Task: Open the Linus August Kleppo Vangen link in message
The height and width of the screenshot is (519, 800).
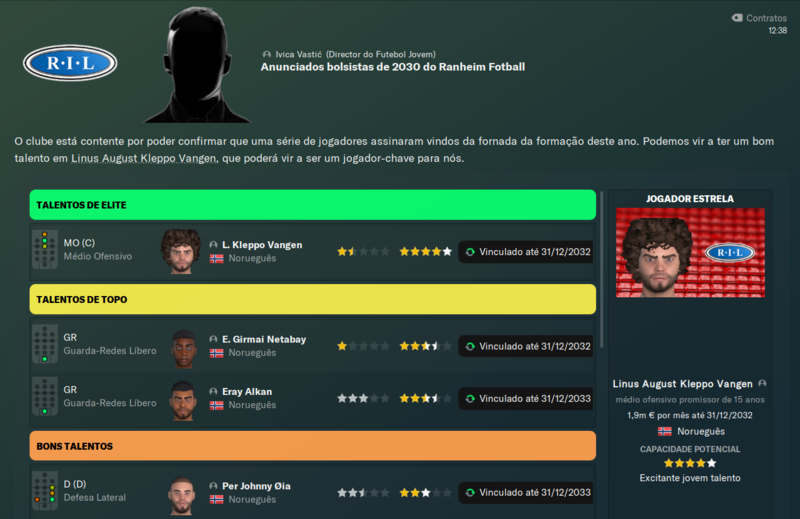Action: click(x=143, y=159)
